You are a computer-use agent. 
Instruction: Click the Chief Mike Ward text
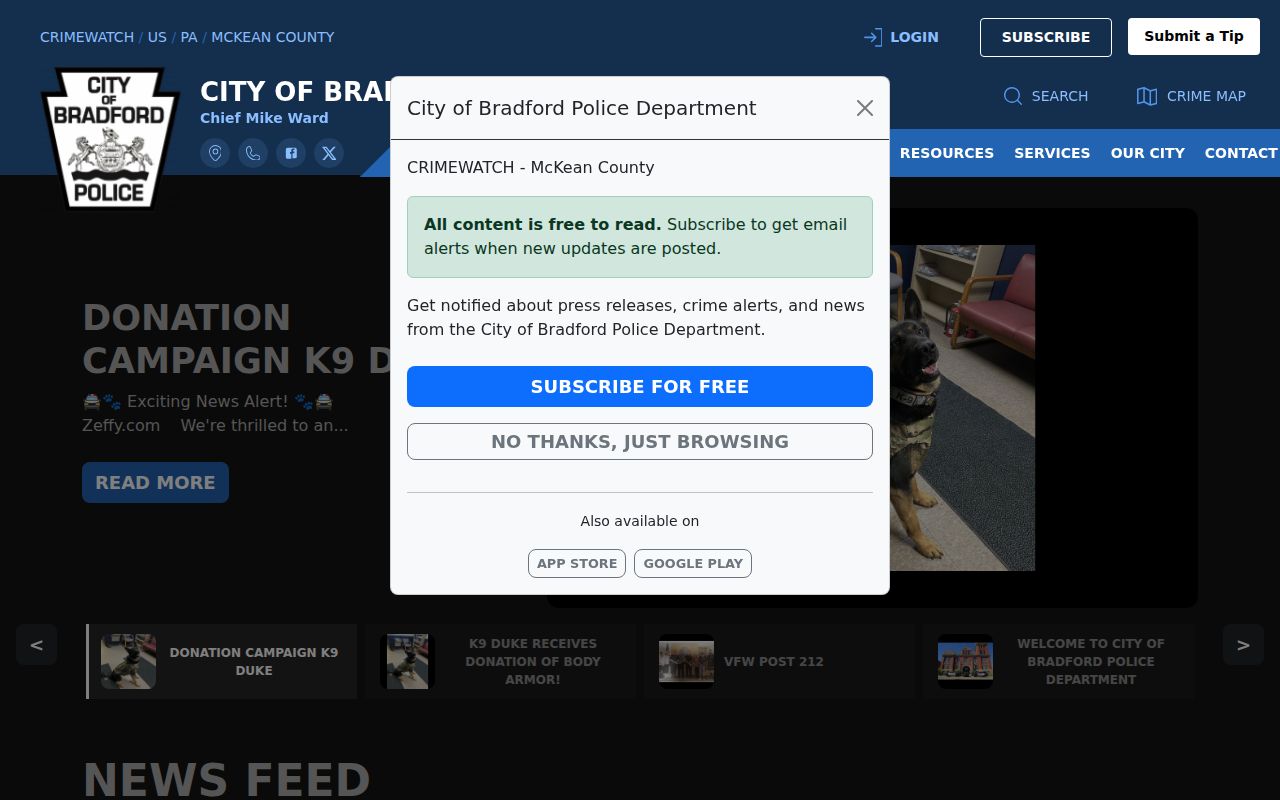[x=264, y=118]
